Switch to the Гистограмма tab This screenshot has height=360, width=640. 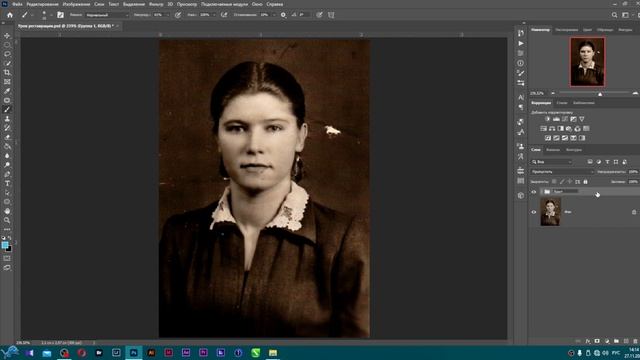click(x=566, y=30)
